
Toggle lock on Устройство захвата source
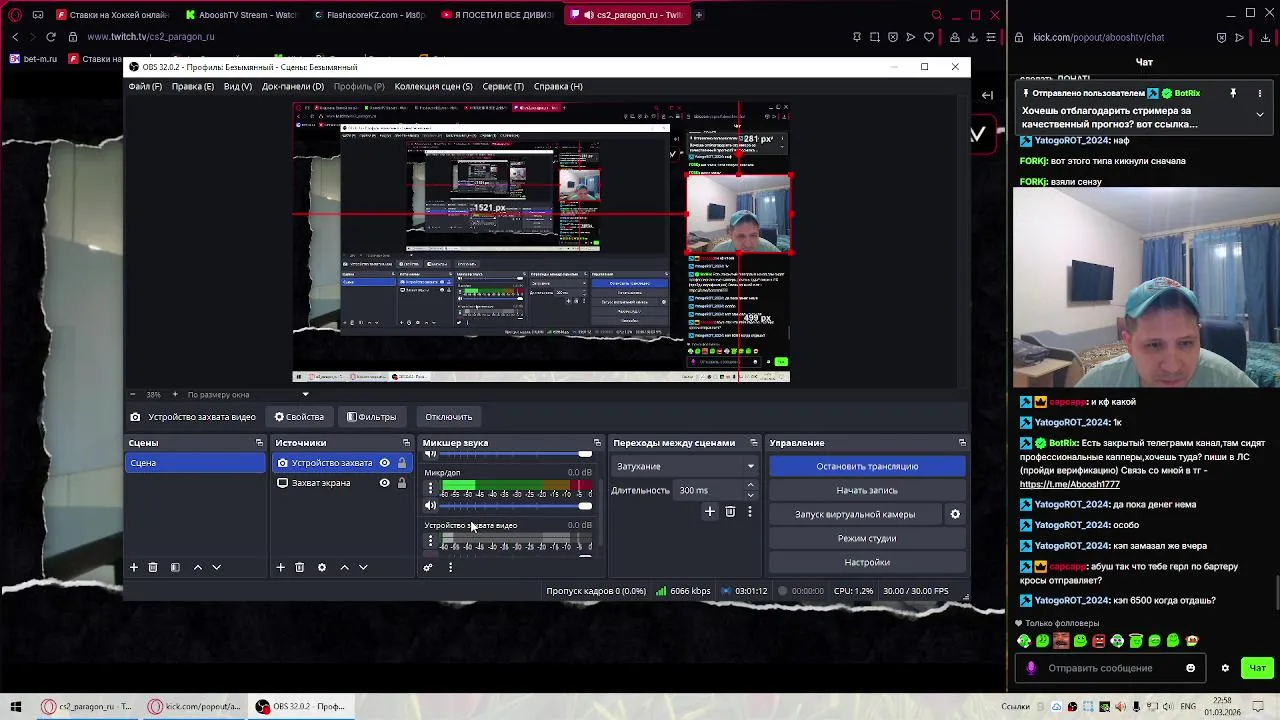[x=402, y=463]
